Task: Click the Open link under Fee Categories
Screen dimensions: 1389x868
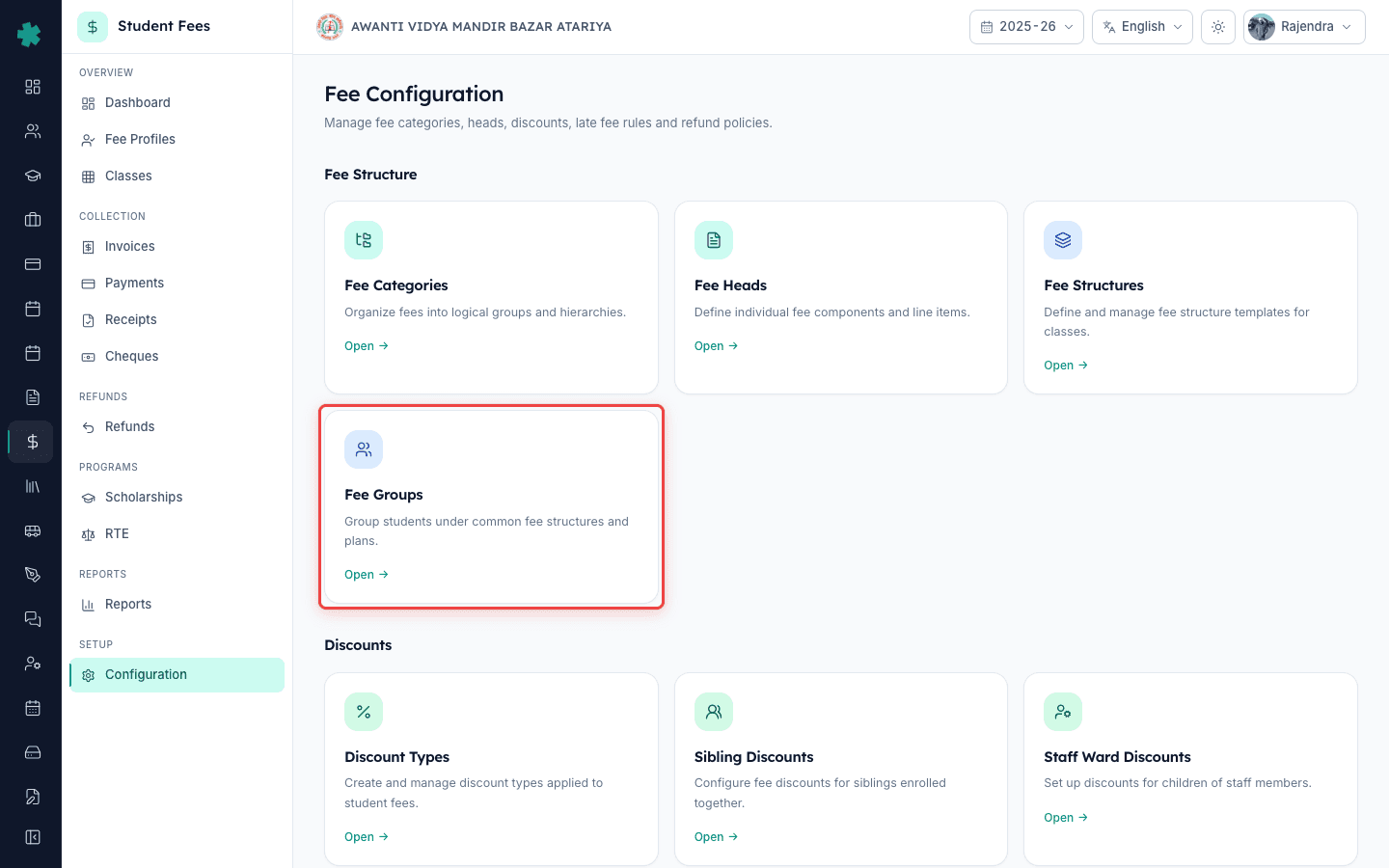Action: click(x=367, y=346)
